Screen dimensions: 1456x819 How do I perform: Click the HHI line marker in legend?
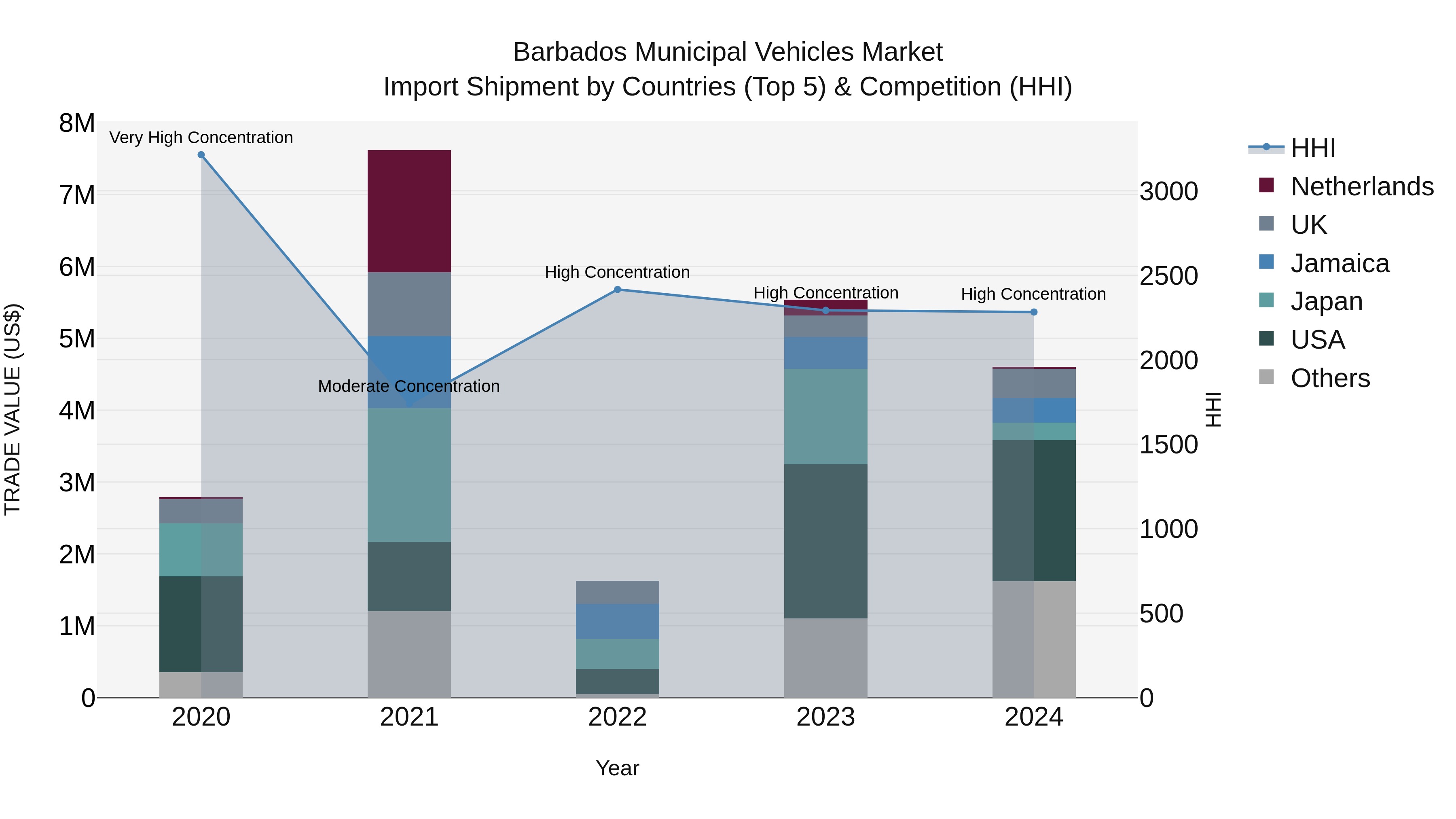coord(1266,147)
